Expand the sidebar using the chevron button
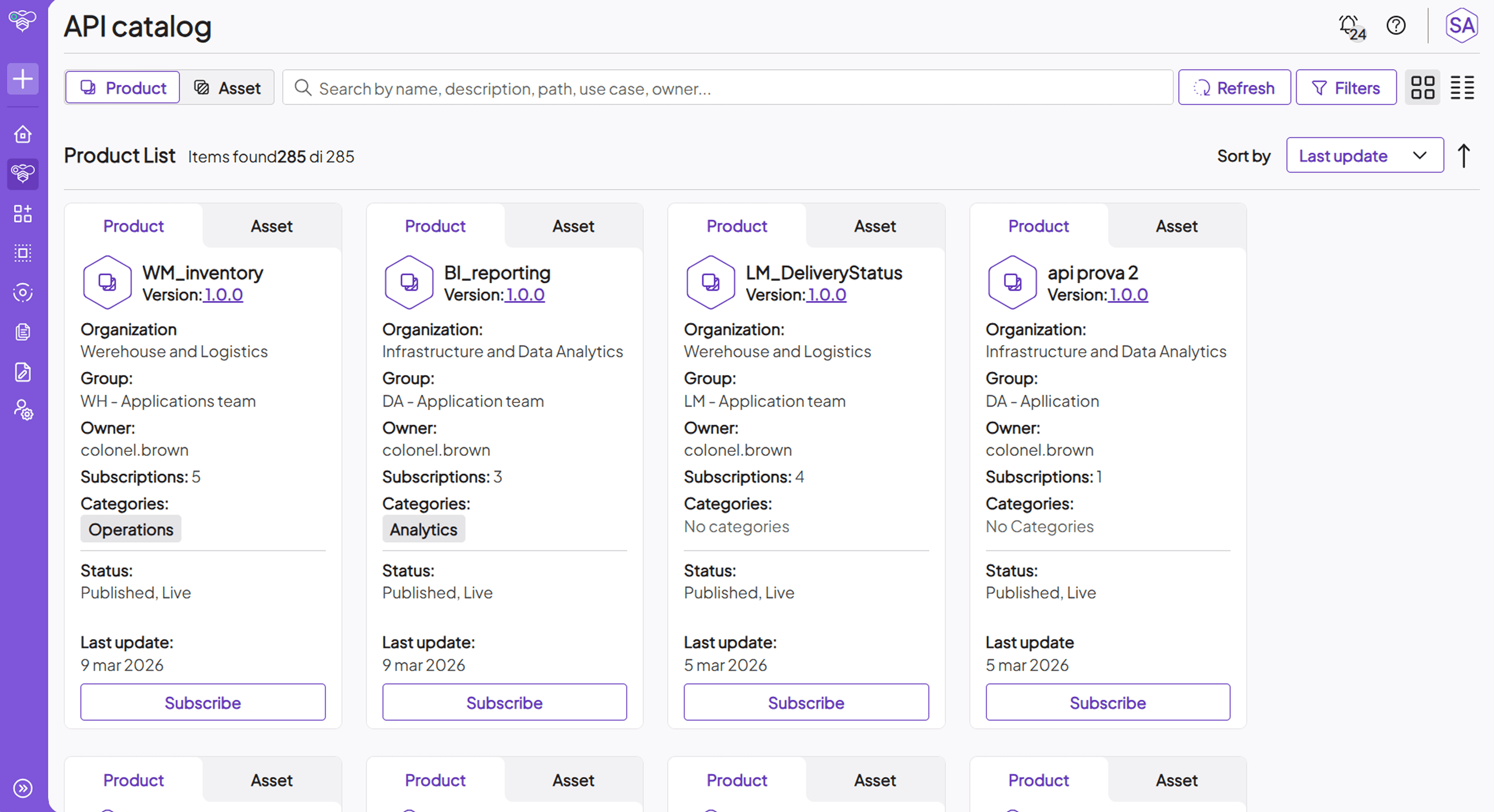 (22, 788)
